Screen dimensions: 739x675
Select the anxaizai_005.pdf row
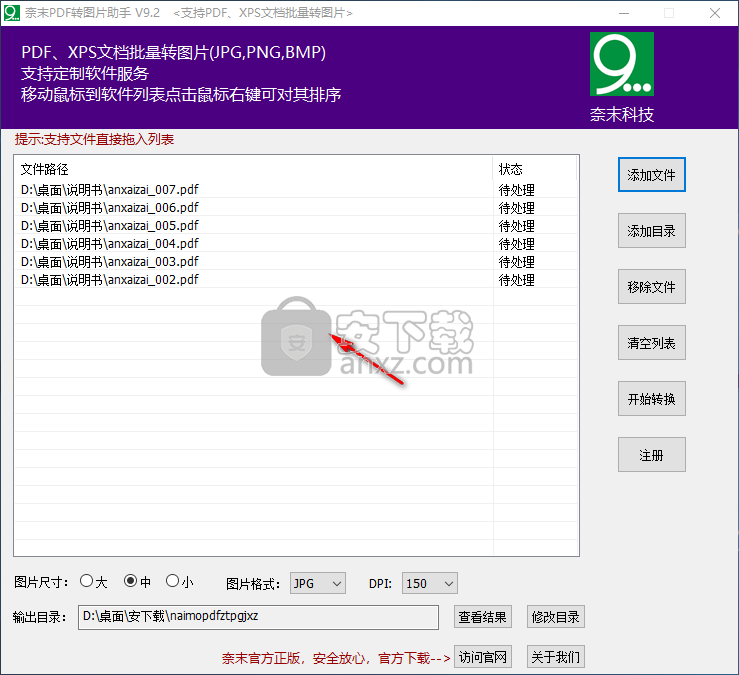296,226
